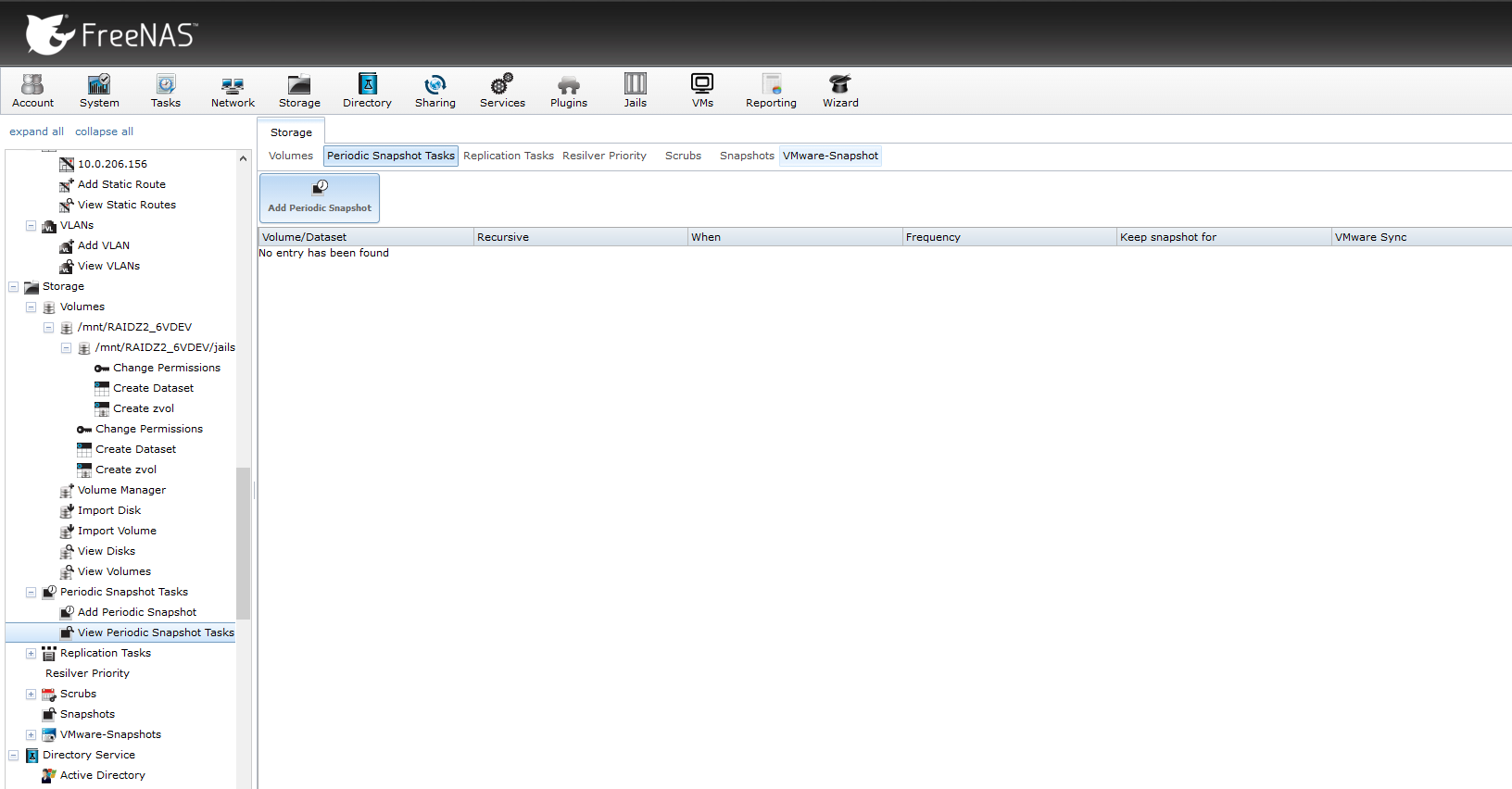
Task: Click the tree scrollbar up arrow
Action: [x=243, y=158]
